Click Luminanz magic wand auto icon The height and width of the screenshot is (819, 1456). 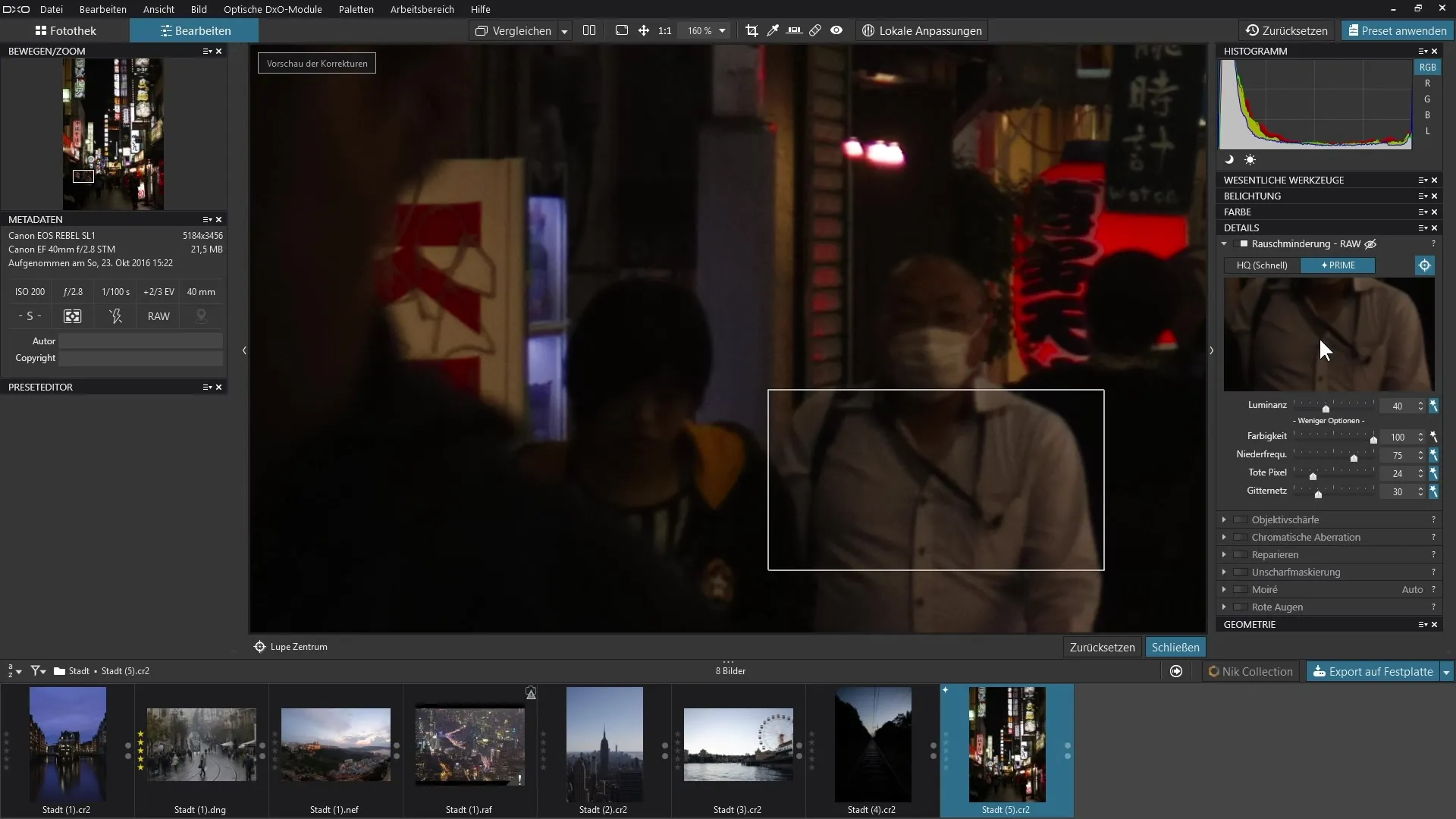coord(1433,406)
